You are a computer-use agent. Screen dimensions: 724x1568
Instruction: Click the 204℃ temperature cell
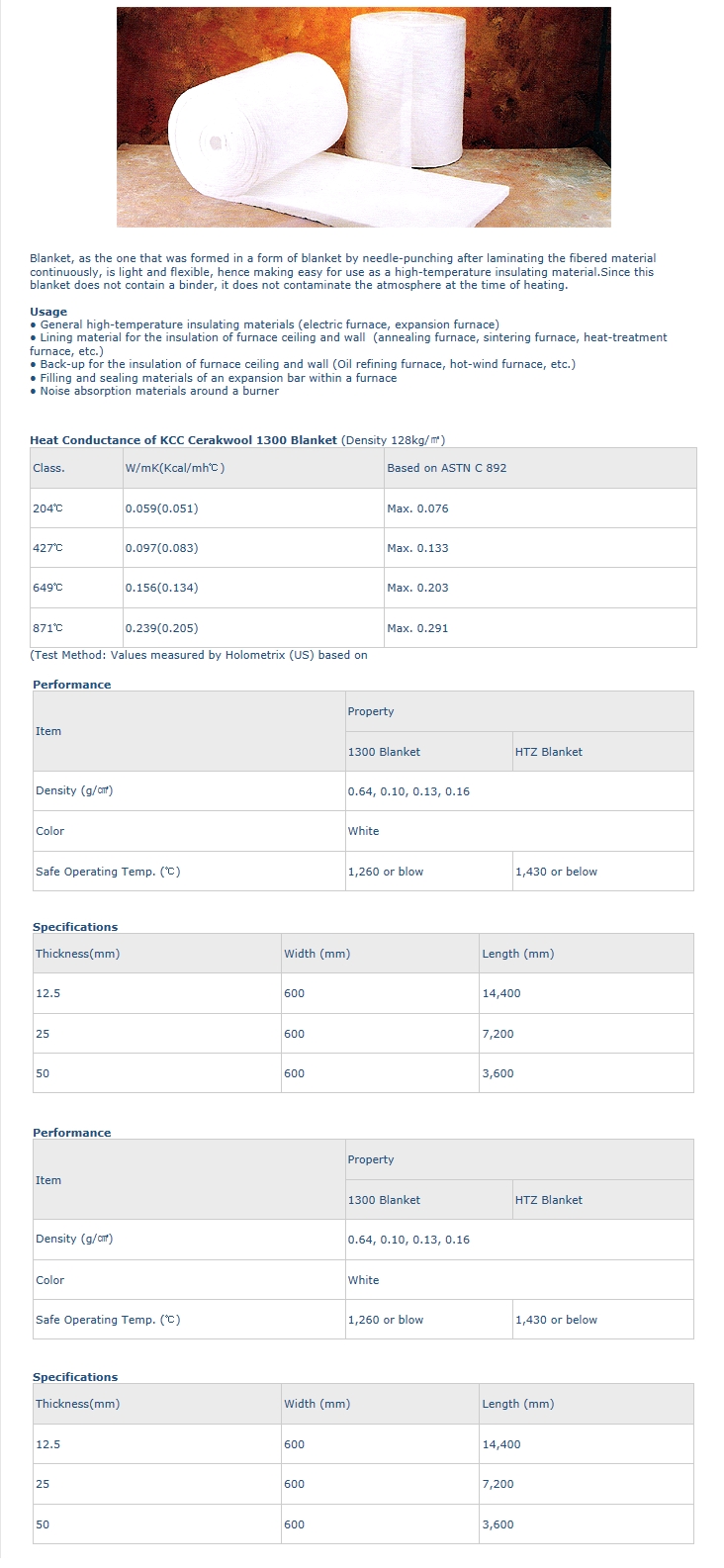(x=47, y=508)
